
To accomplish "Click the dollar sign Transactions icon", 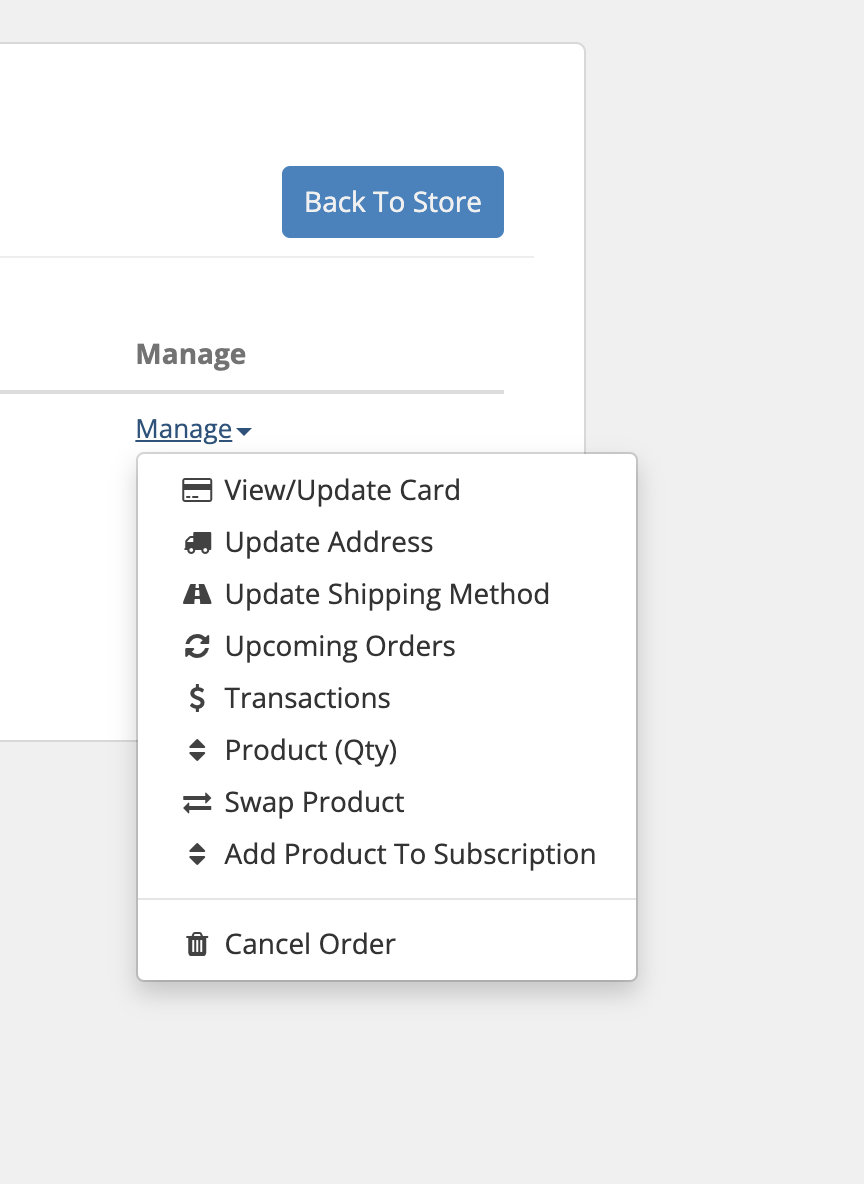I will pos(197,698).
